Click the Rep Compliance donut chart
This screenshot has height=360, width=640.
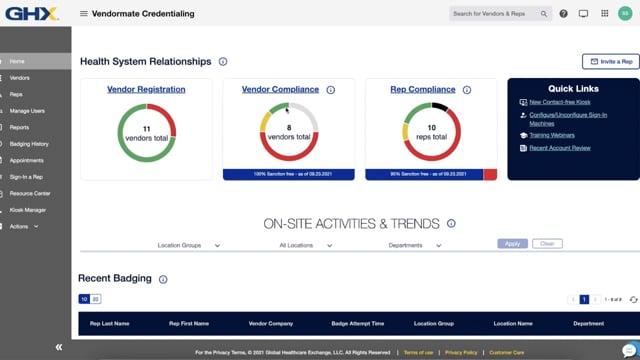(431, 131)
